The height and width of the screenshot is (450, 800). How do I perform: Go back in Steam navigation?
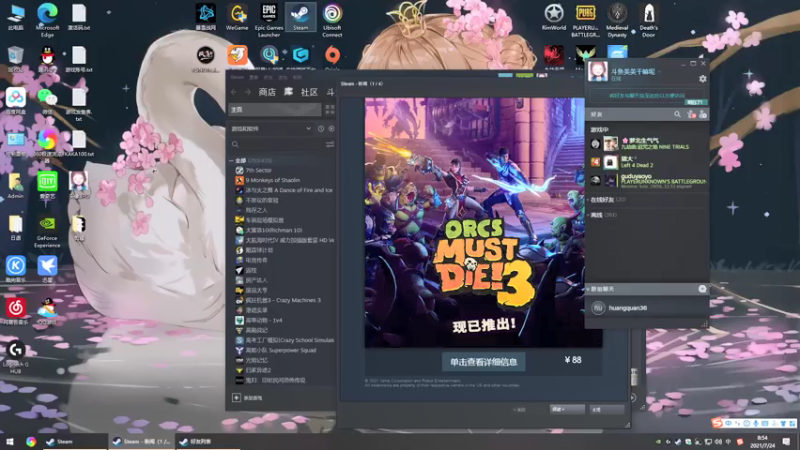pyautogui.click(x=234, y=92)
